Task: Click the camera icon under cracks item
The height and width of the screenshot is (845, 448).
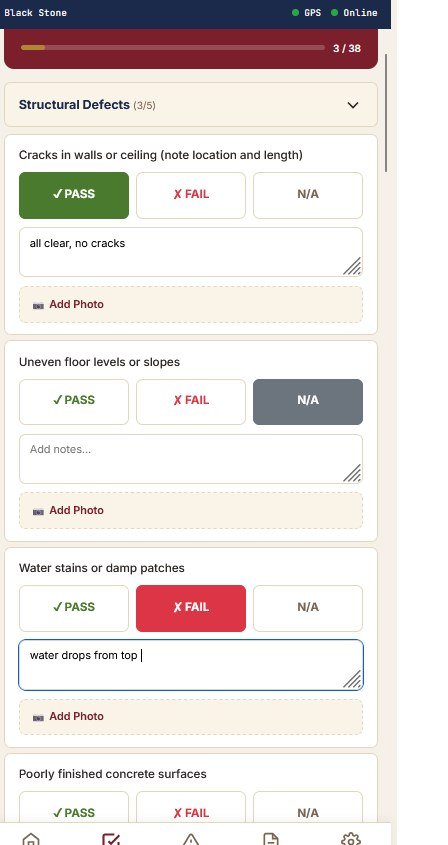Action: tap(38, 305)
